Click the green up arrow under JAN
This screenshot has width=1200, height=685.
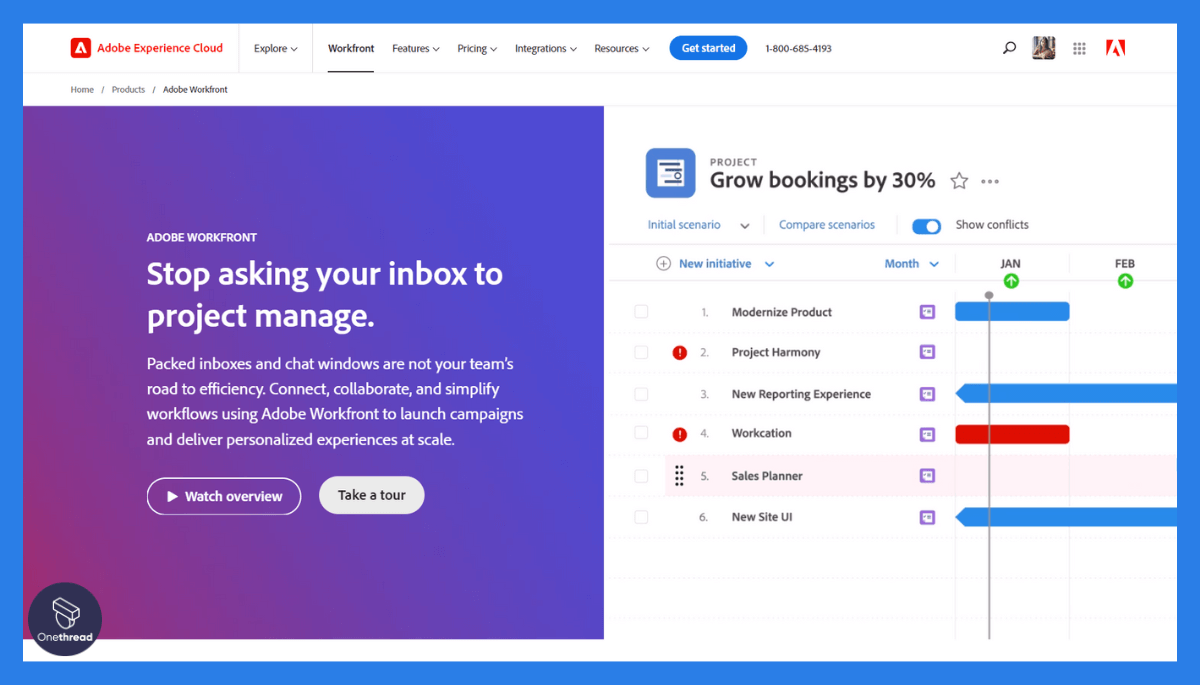point(1011,281)
